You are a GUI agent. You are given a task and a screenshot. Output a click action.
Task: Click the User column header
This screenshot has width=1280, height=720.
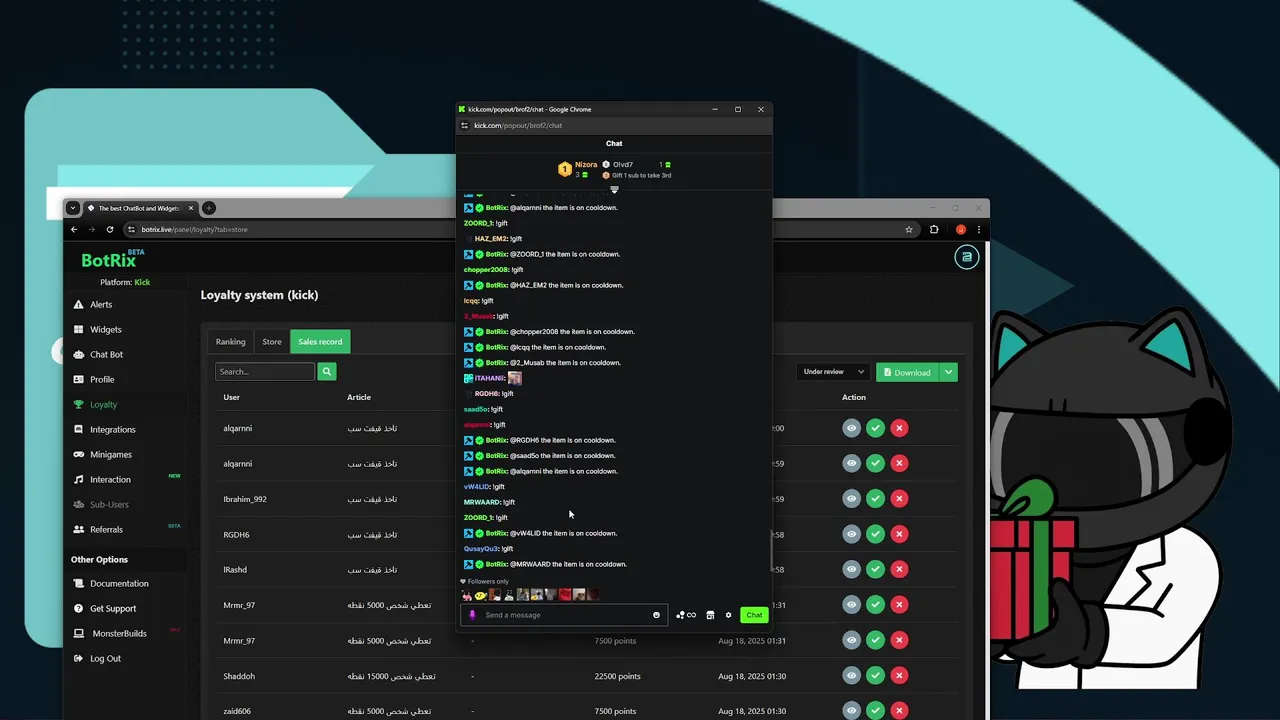coord(231,397)
